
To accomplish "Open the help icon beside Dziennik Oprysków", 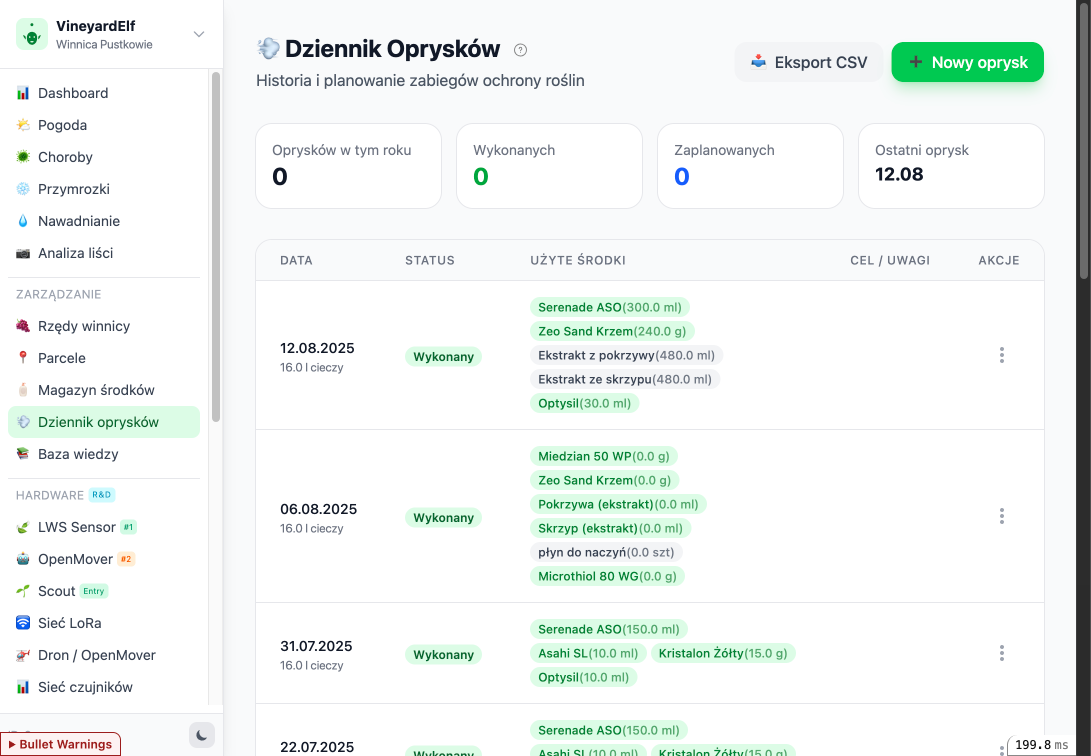I will tap(520, 50).
